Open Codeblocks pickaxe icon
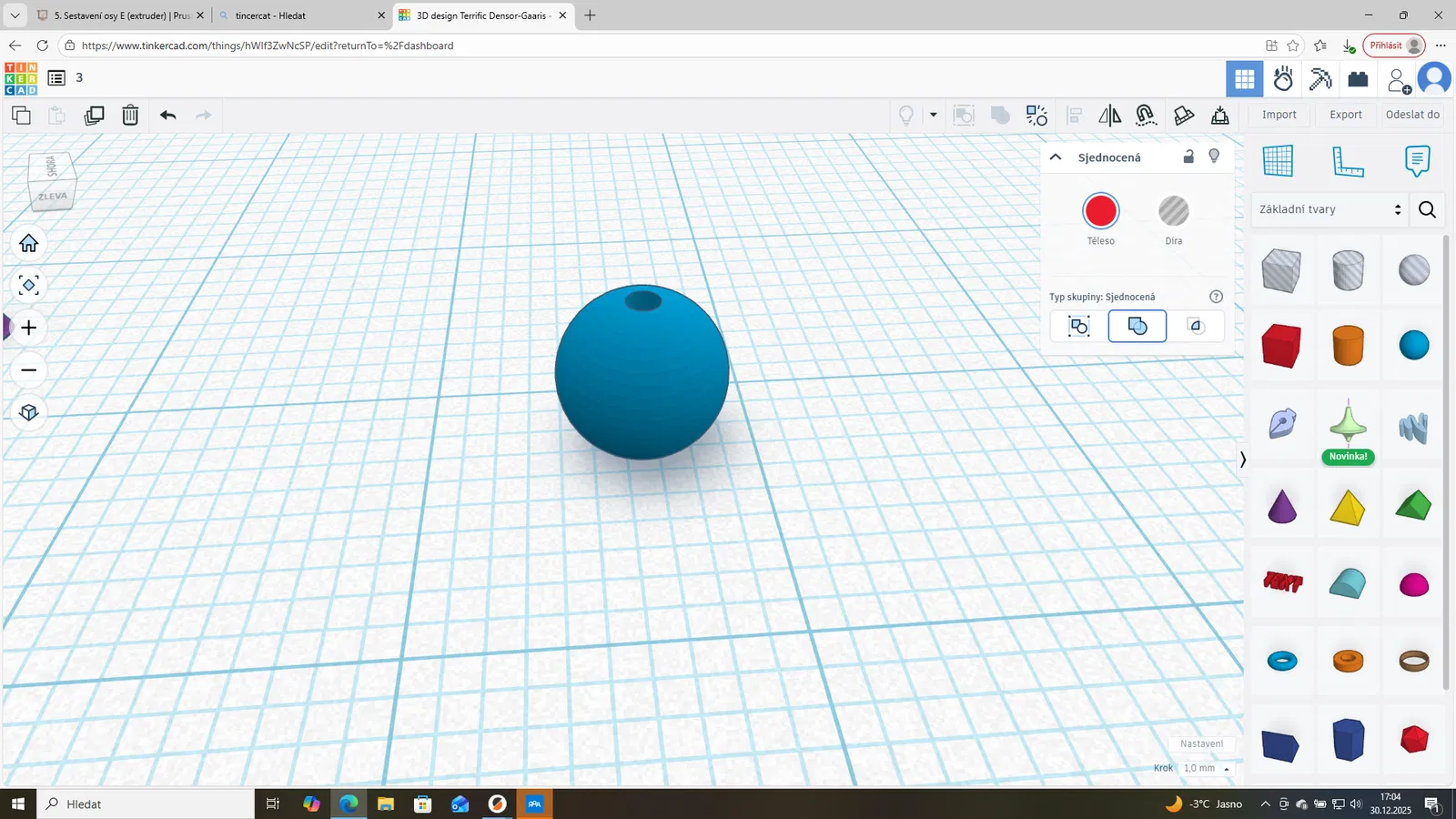The height and width of the screenshot is (819, 1456). pyautogui.click(x=1320, y=79)
